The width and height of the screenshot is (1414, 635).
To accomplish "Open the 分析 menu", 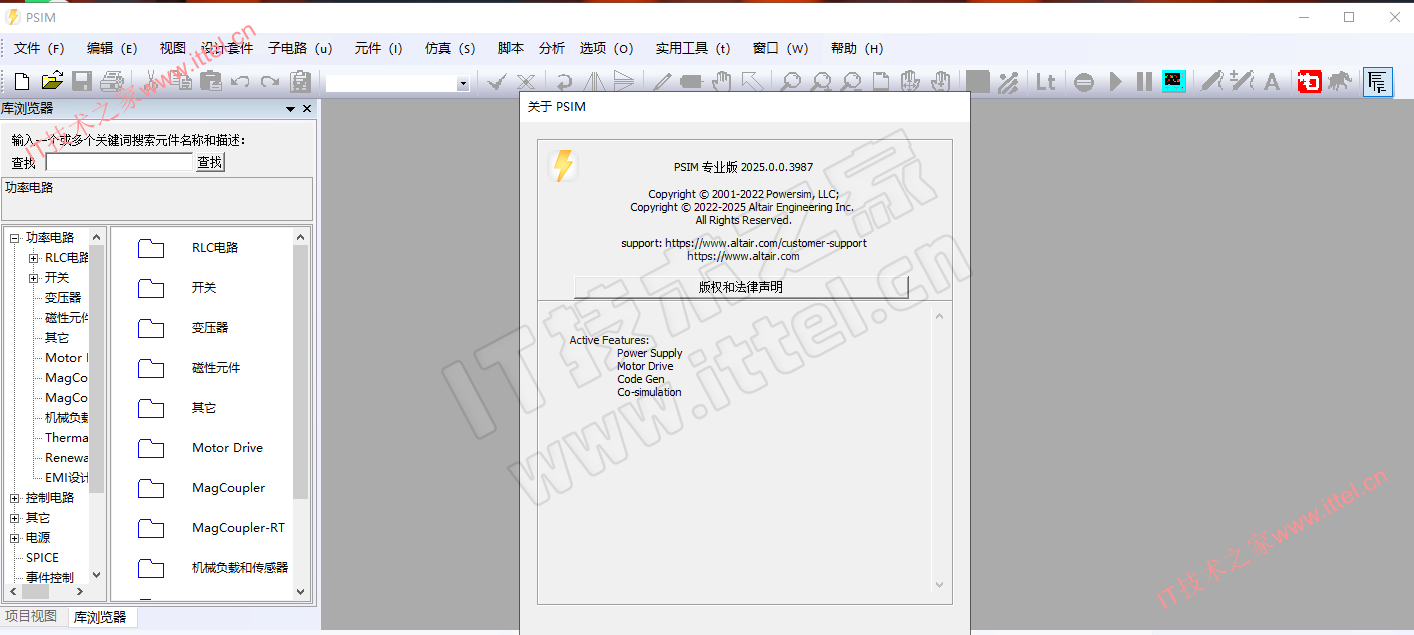I will click(x=552, y=48).
